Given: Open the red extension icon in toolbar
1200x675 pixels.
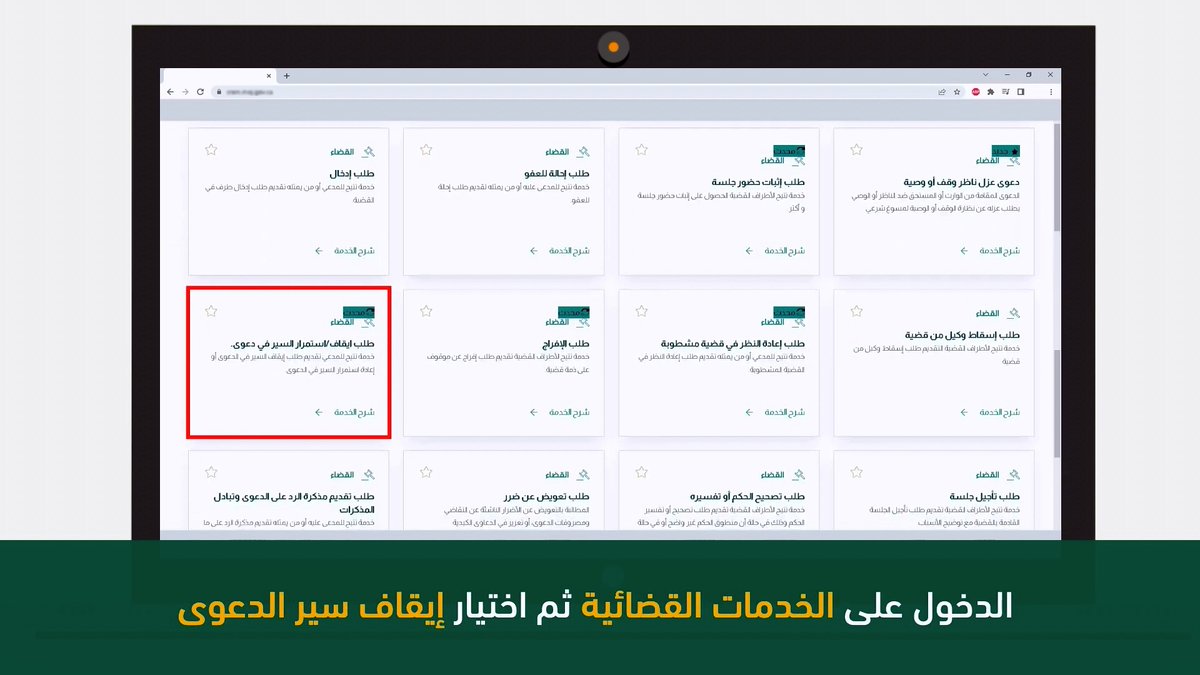Looking at the screenshot, I should tap(975, 91).
